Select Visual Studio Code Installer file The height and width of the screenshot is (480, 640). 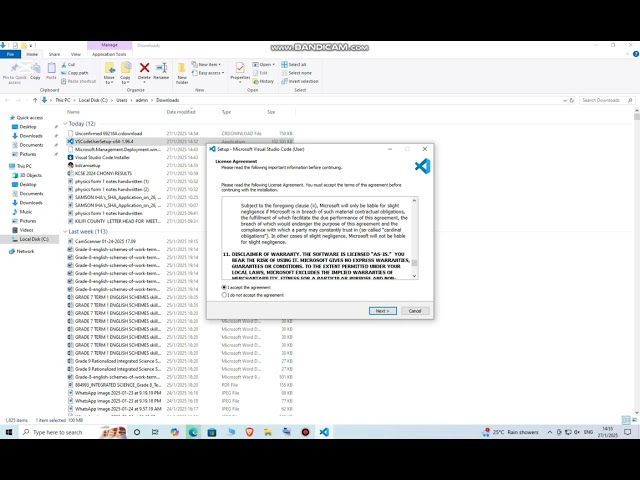click(x=102, y=157)
